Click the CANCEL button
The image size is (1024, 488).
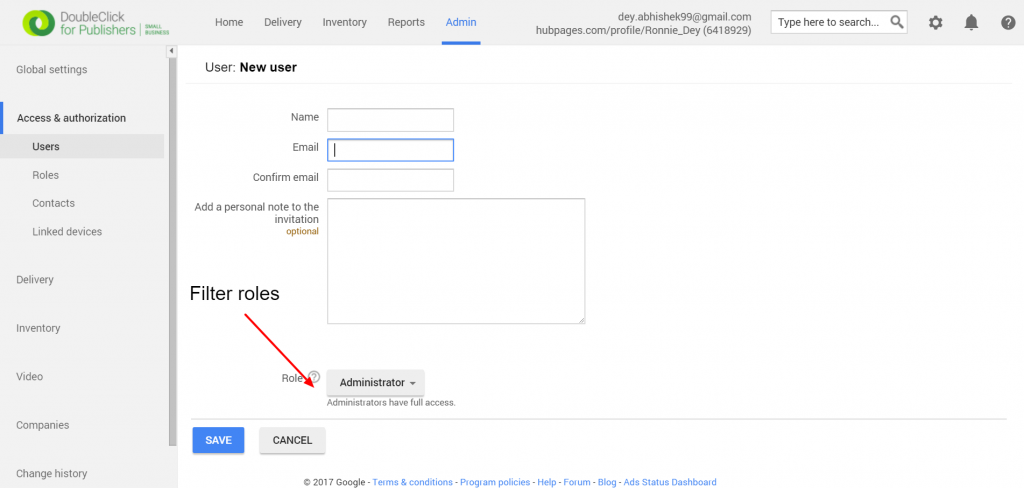pos(293,440)
